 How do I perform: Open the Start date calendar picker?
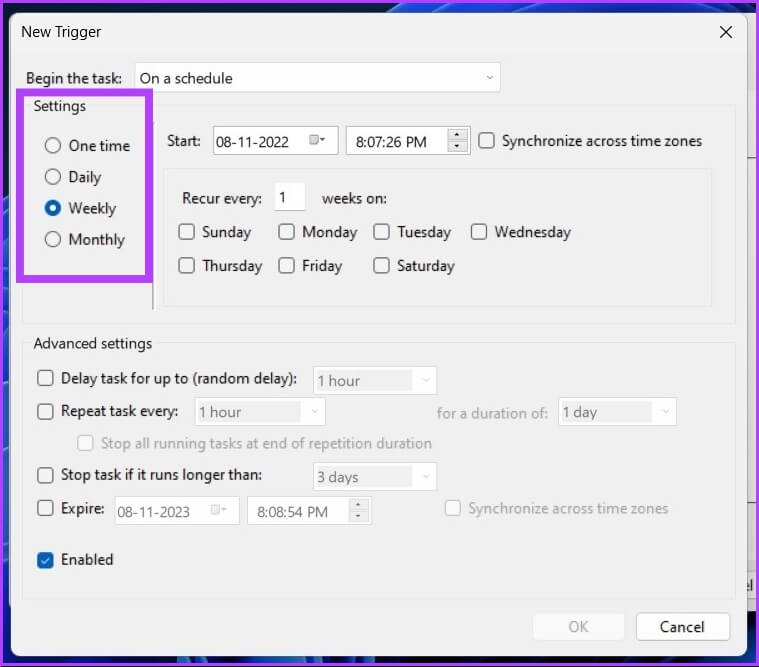(x=317, y=140)
